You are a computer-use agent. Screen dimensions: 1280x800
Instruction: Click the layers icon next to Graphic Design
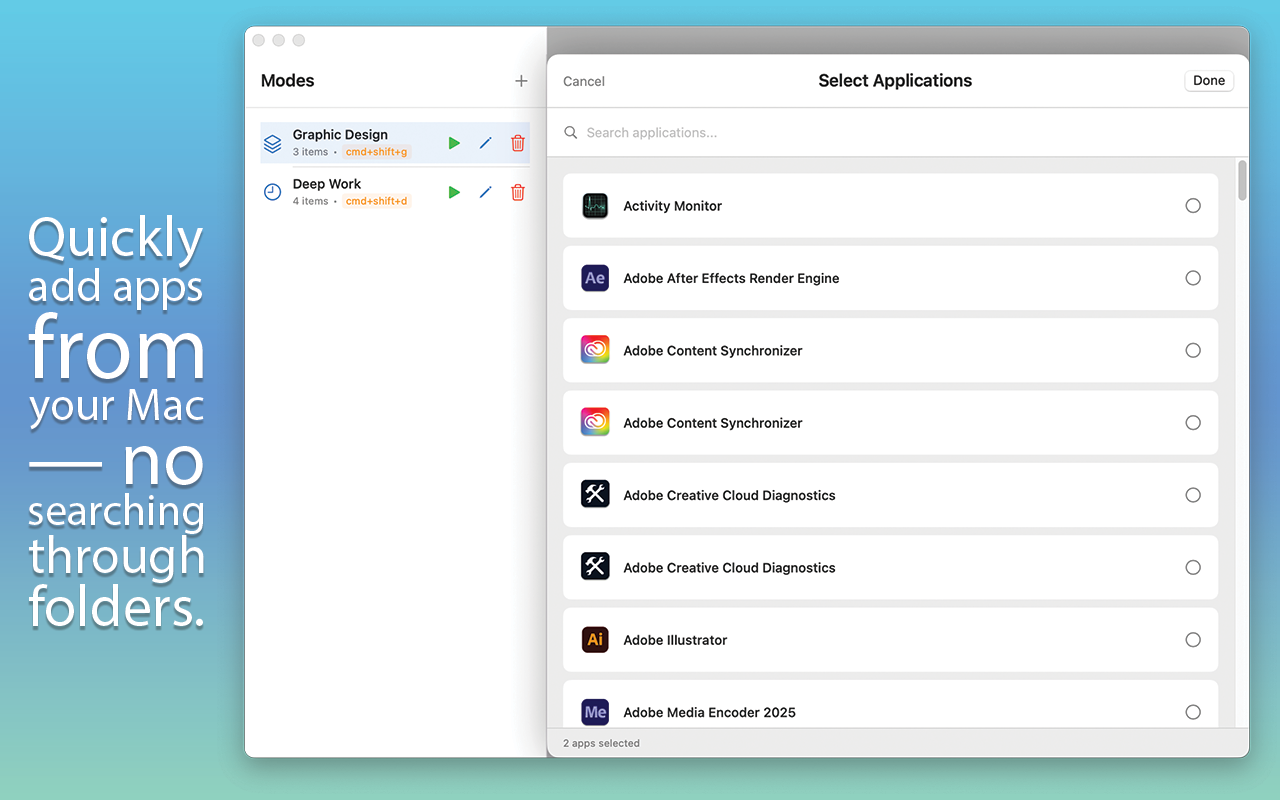pyautogui.click(x=272, y=142)
